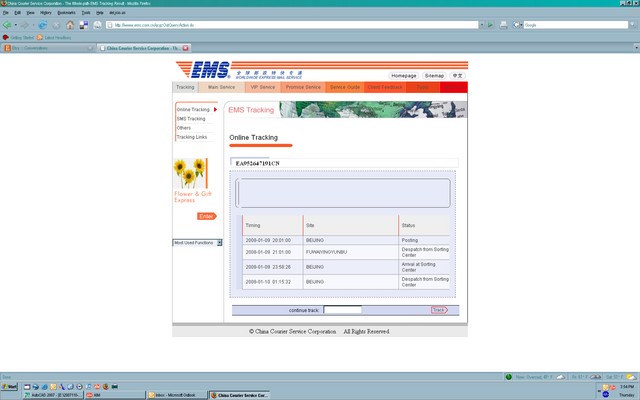Open the Latest Headlines feed bookmark
Image resolution: width=640 pixels, height=400 pixels.
coord(54,38)
